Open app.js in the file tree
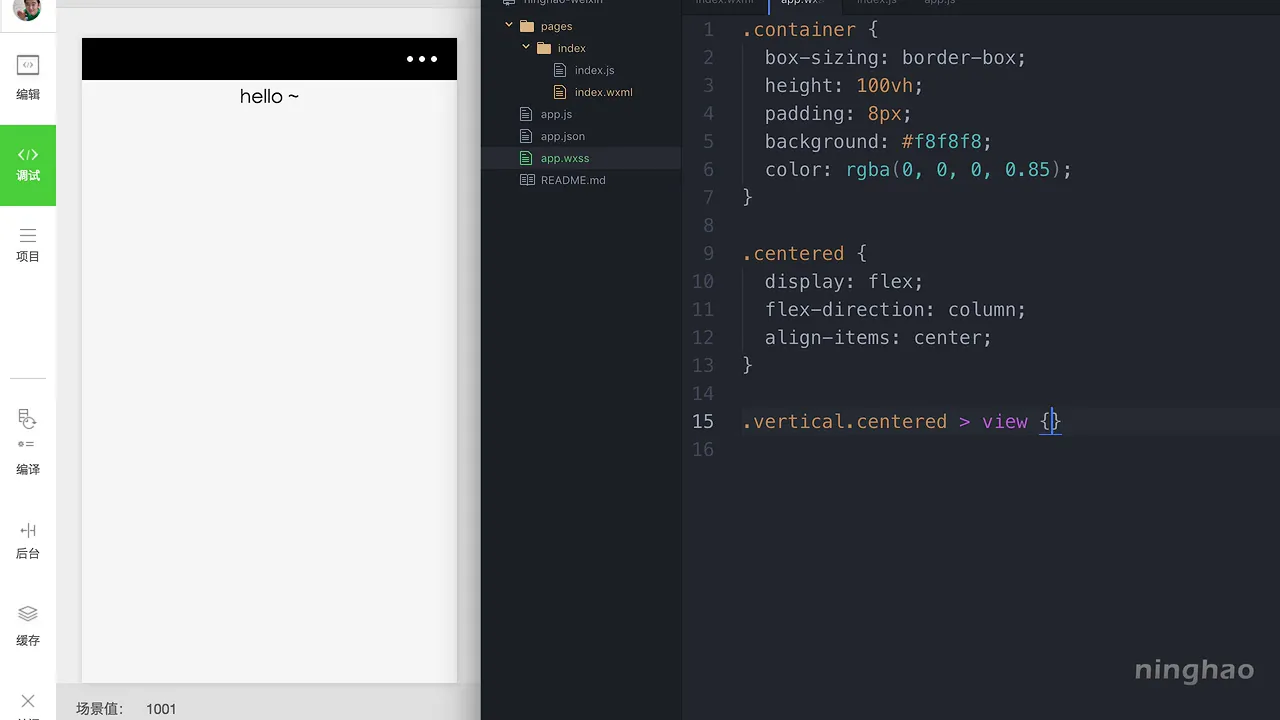This screenshot has width=1280, height=720. point(556,114)
